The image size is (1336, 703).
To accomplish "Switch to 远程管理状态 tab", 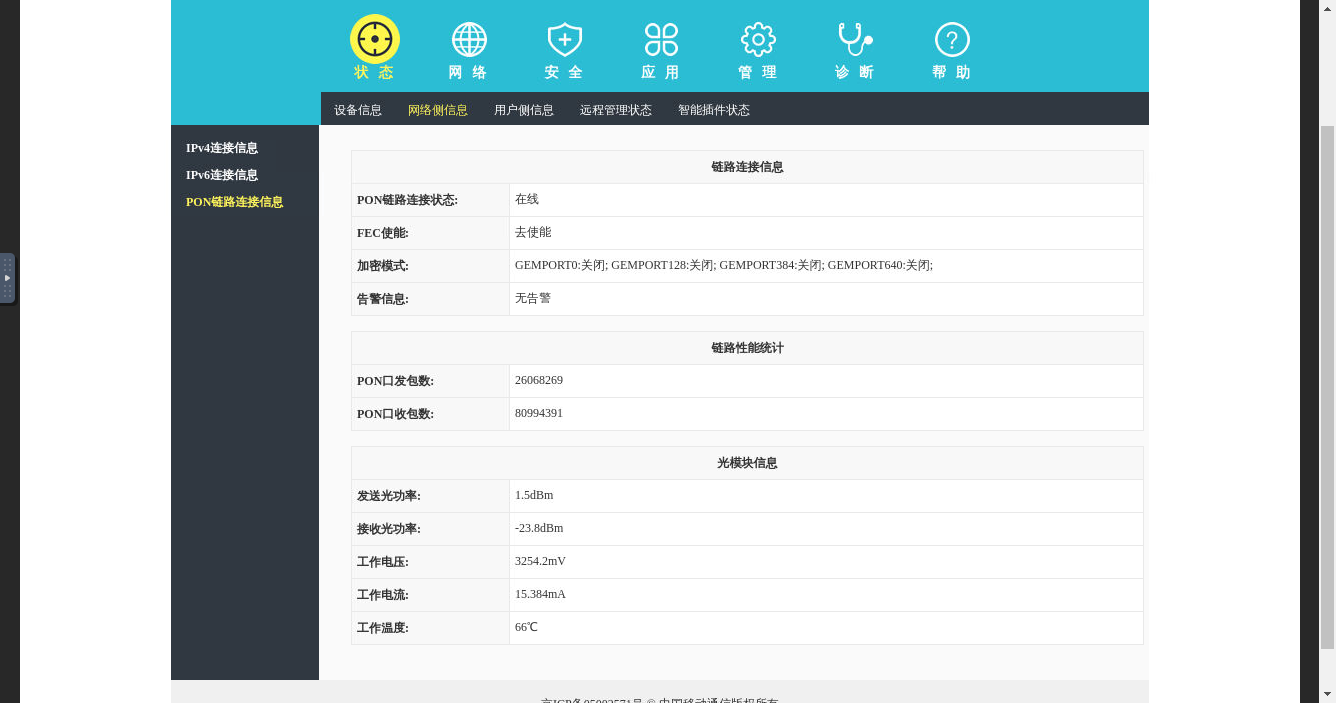I will click(x=616, y=110).
